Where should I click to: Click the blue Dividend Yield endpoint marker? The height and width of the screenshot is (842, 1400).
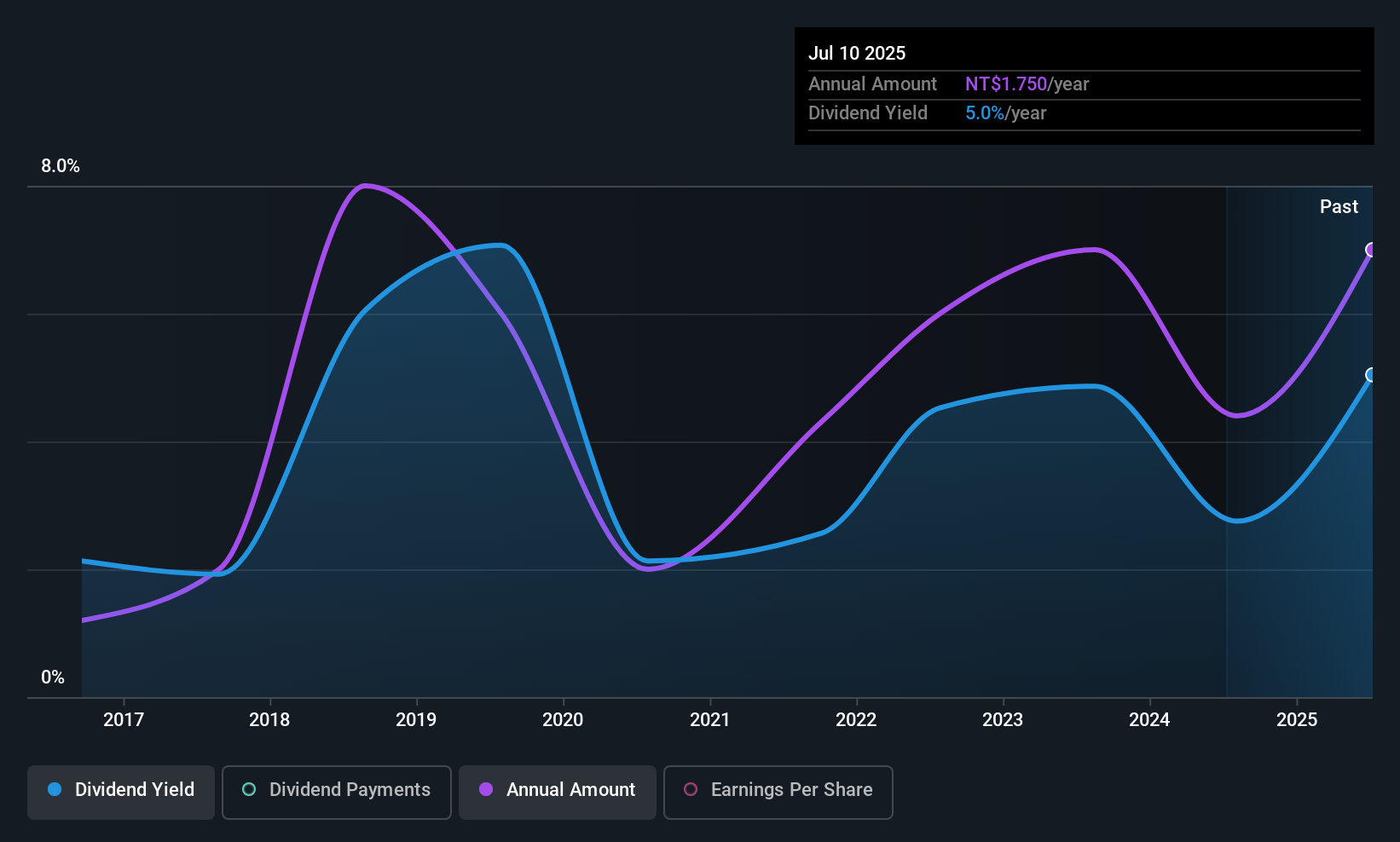1371,375
